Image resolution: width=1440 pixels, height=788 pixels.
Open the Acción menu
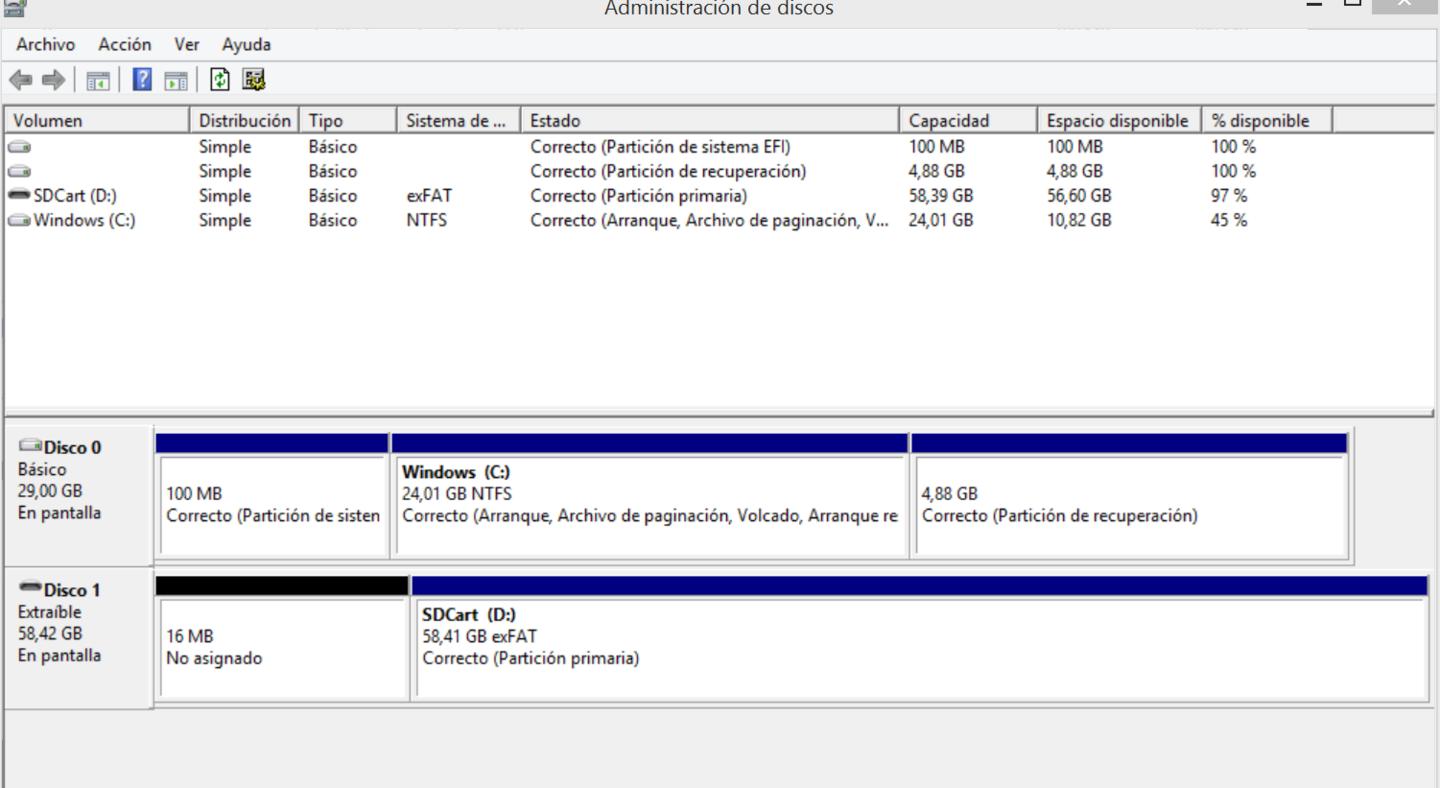pyautogui.click(x=125, y=45)
